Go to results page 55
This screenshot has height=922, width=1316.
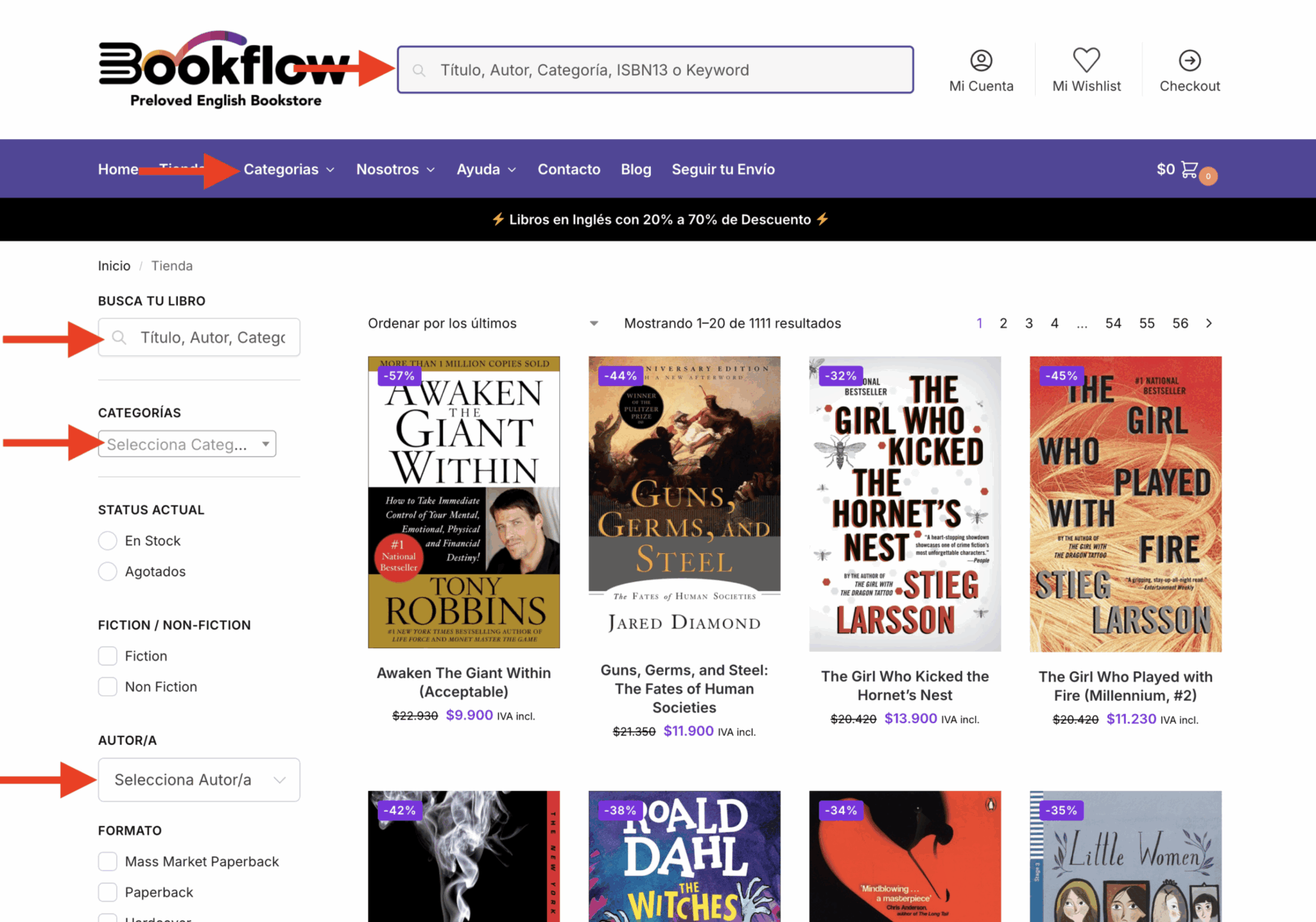(1147, 323)
